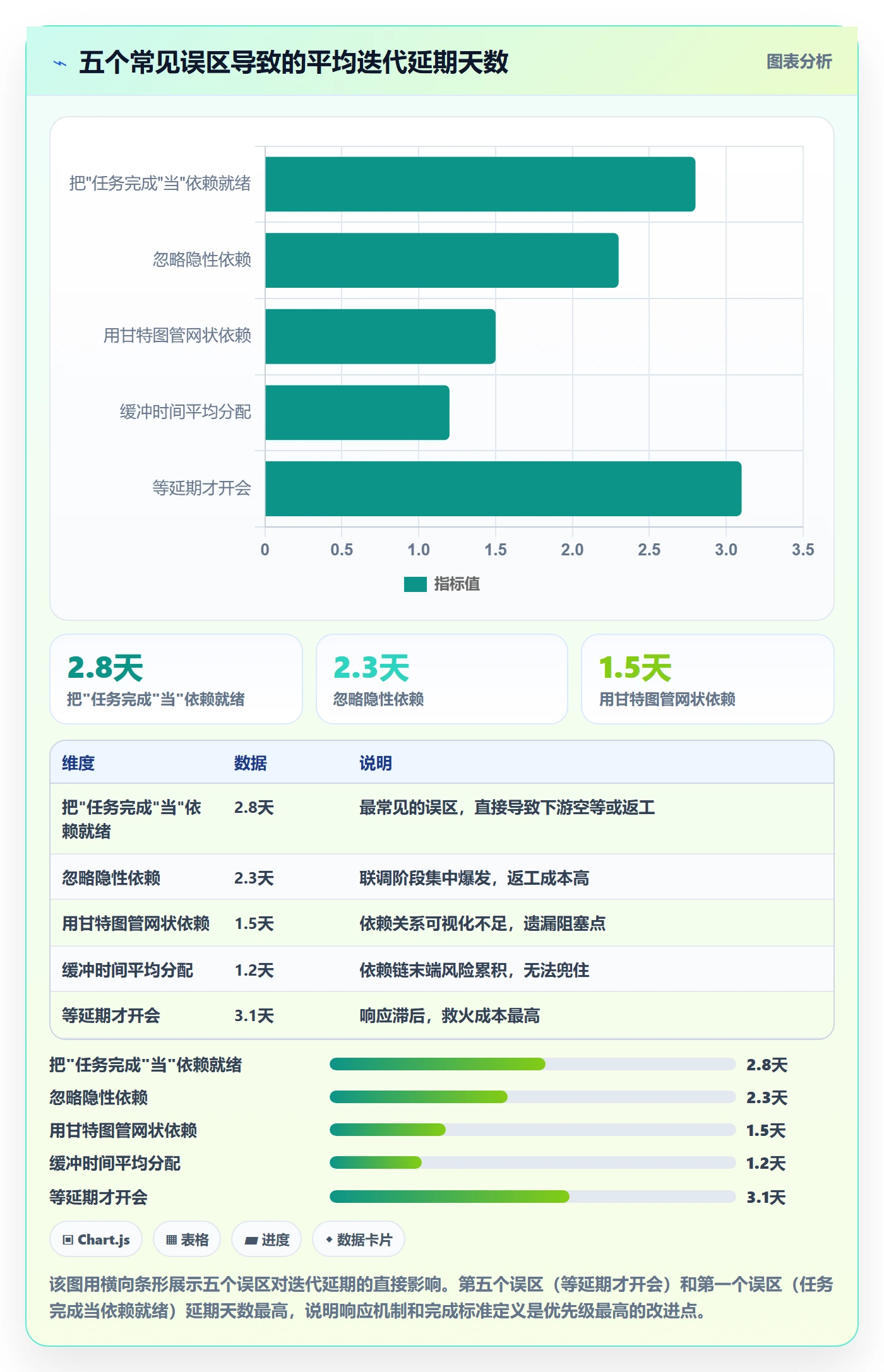The image size is (884, 1372).
Task: Open the 2.8天 data card
Action: point(176,679)
